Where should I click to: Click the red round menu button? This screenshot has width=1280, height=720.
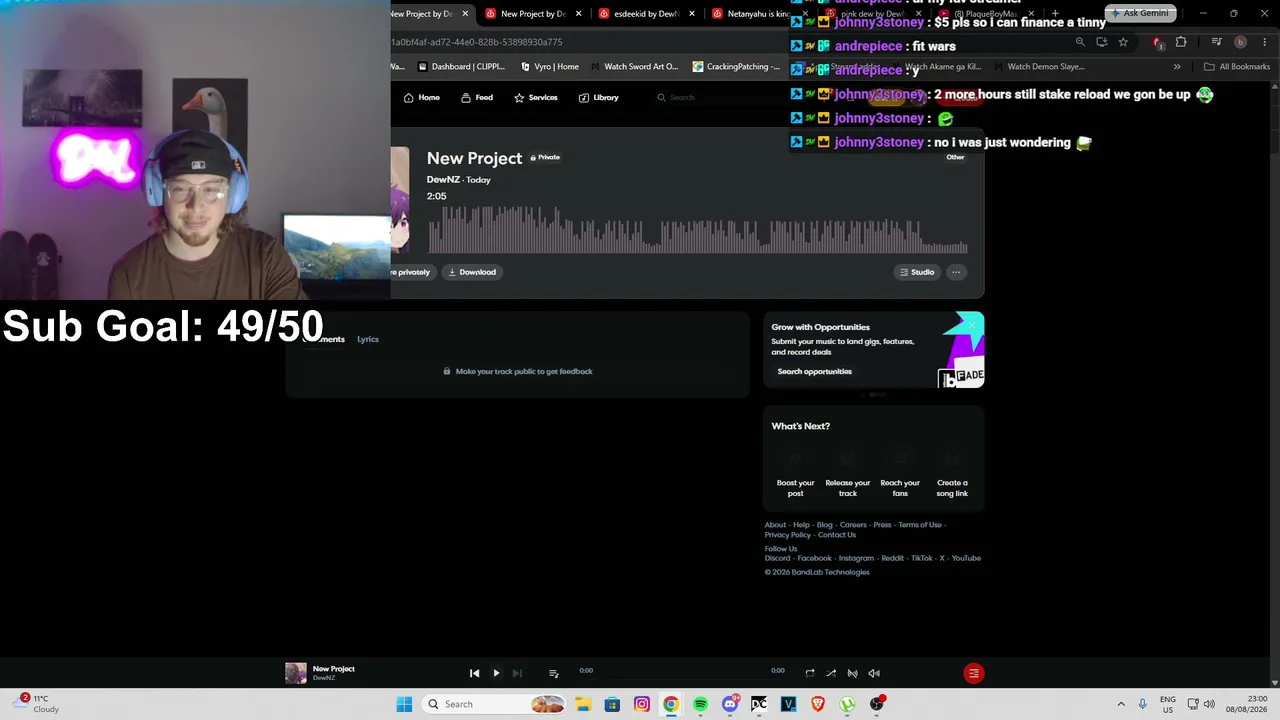[x=973, y=673]
